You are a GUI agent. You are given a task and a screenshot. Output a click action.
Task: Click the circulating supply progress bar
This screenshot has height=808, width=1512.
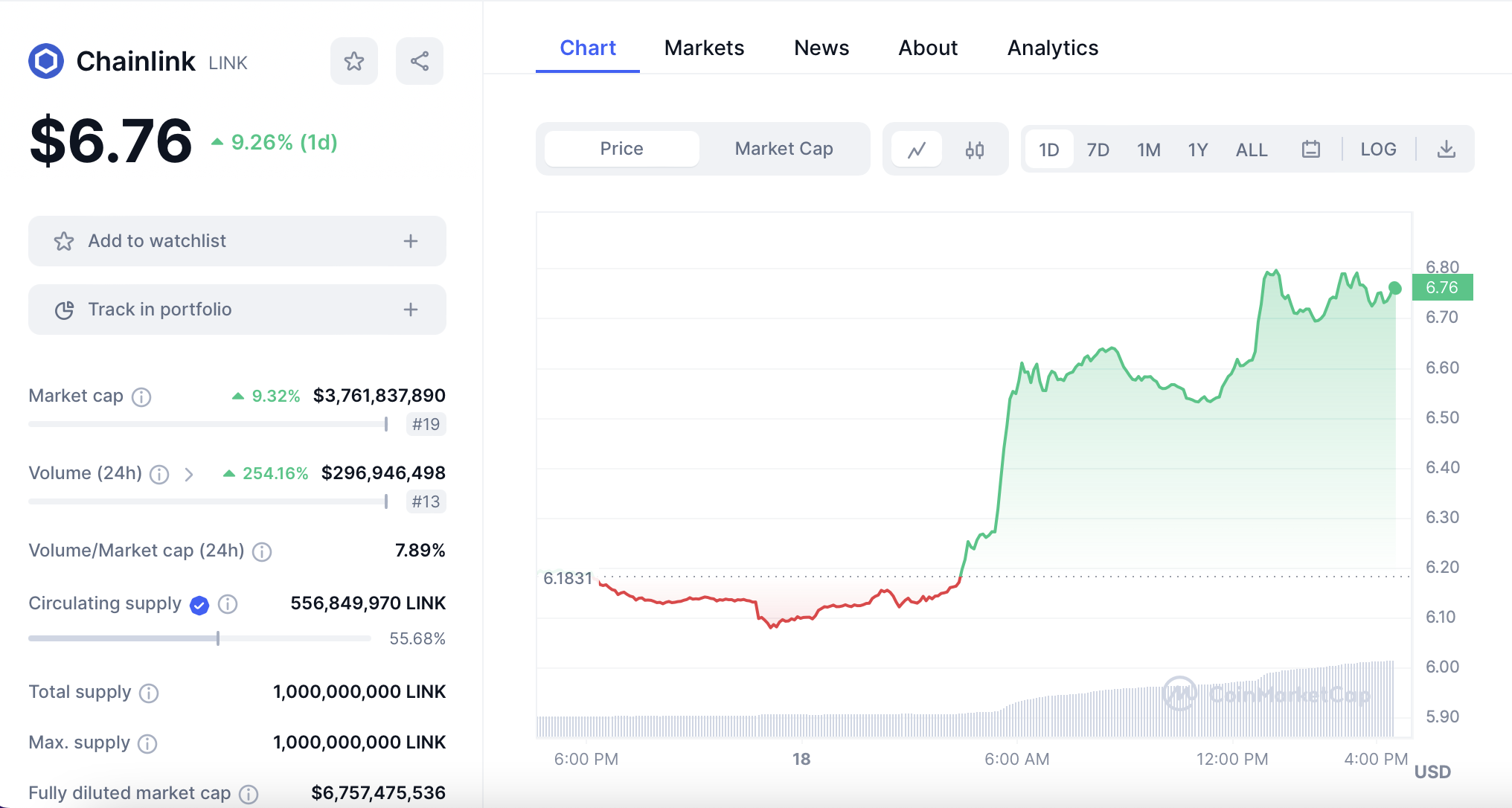[199, 638]
